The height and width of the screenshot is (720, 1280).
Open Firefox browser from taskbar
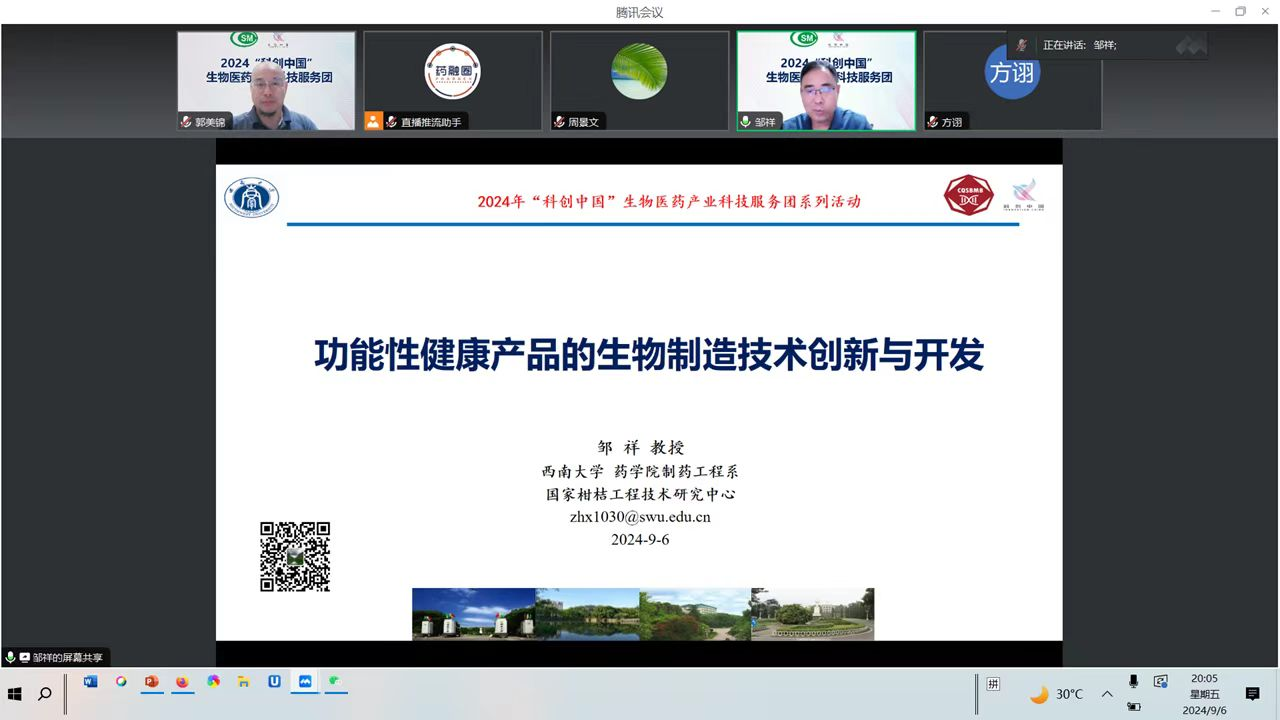pyautogui.click(x=182, y=682)
